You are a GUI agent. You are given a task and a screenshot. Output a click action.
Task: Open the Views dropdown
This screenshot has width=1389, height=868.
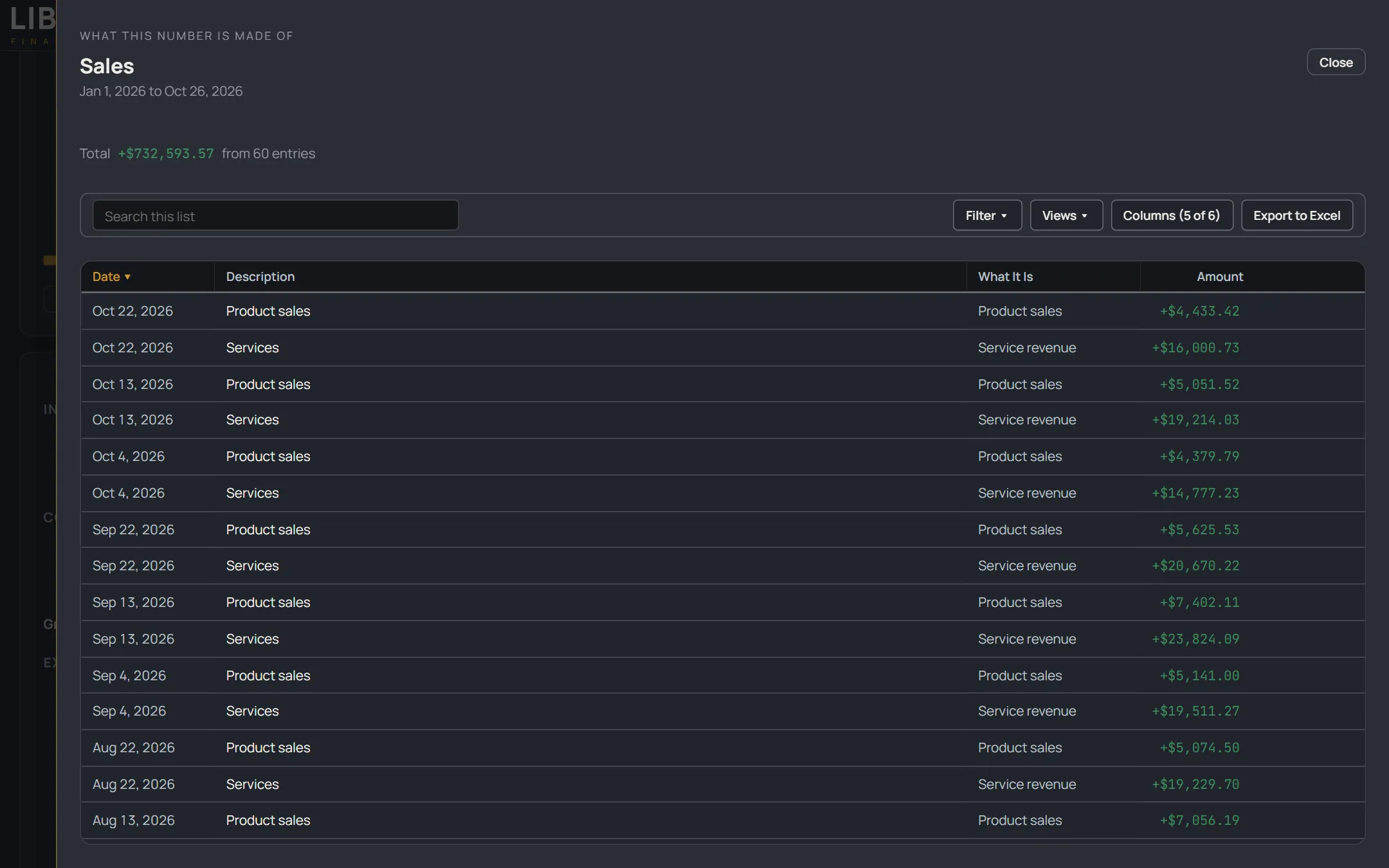[1066, 215]
